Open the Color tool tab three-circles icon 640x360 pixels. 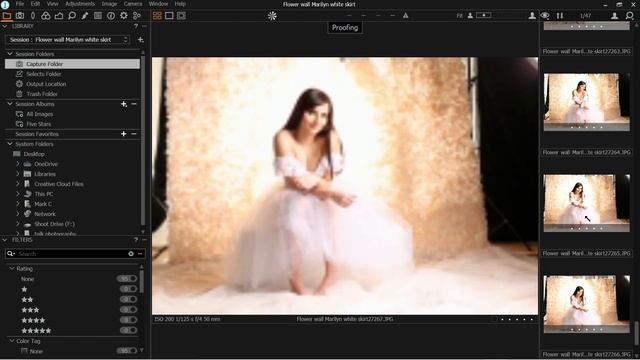click(x=46, y=16)
